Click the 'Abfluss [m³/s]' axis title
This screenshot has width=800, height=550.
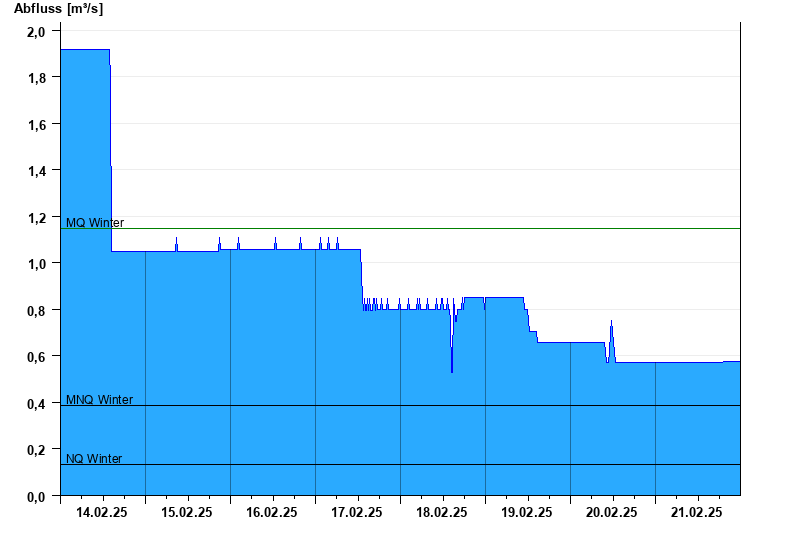(58, 9)
